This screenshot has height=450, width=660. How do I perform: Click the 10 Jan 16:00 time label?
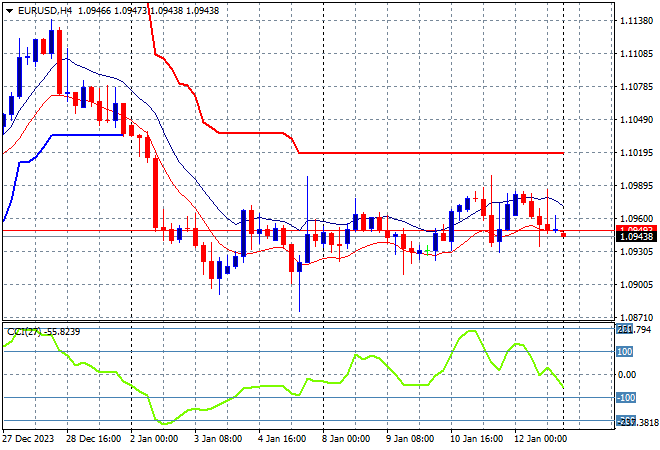[477, 439]
